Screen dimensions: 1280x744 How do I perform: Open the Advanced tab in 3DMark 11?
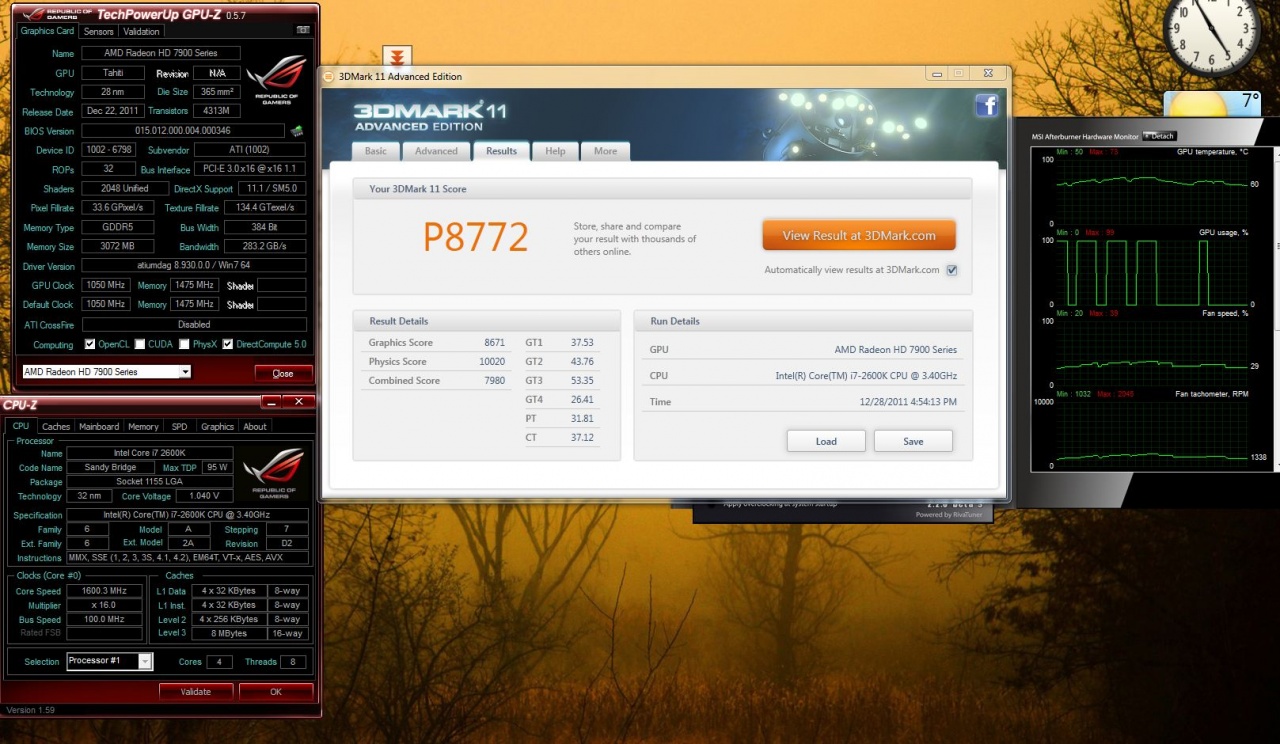pos(436,151)
